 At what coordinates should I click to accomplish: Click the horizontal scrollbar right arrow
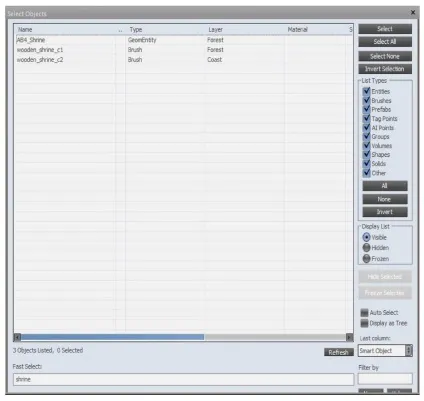pyautogui.click(x=349, y=338)
